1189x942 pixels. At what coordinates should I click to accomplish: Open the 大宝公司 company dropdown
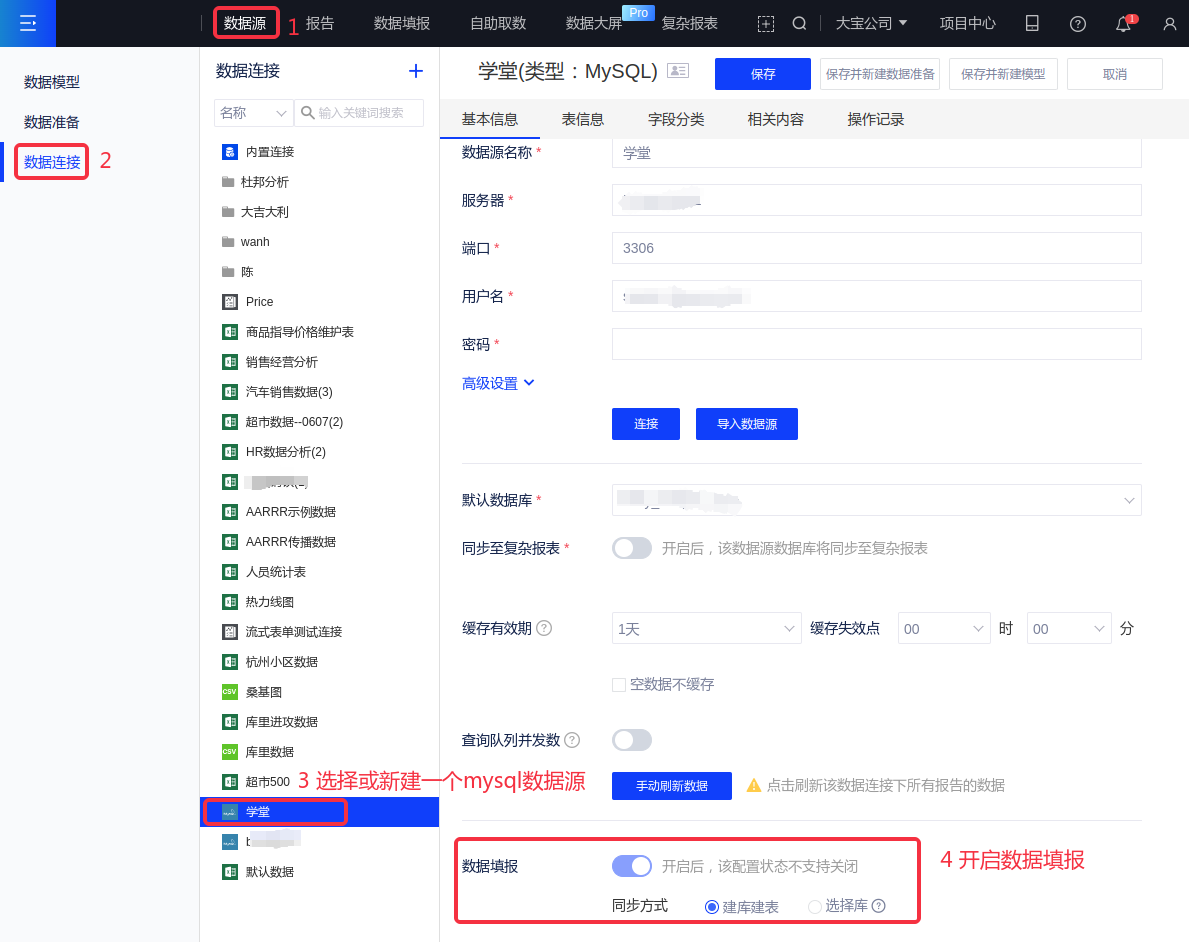coord(871,23)
